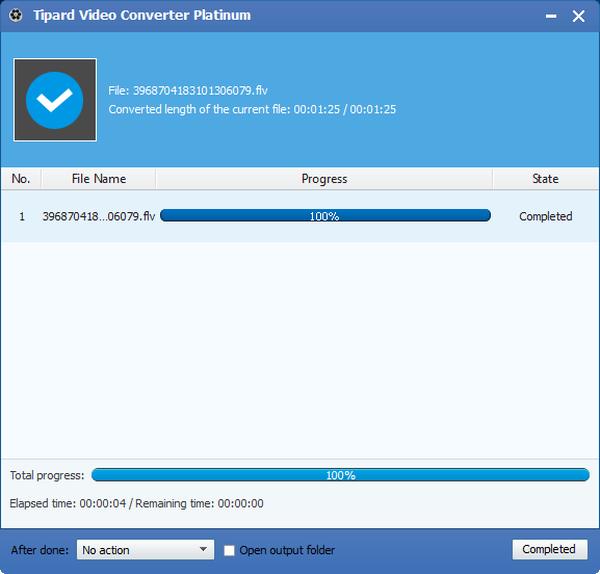This screenshot has width=600, height=574.
Task: Enable the Open output folder checkbox
Action: (x=229, y=550)
